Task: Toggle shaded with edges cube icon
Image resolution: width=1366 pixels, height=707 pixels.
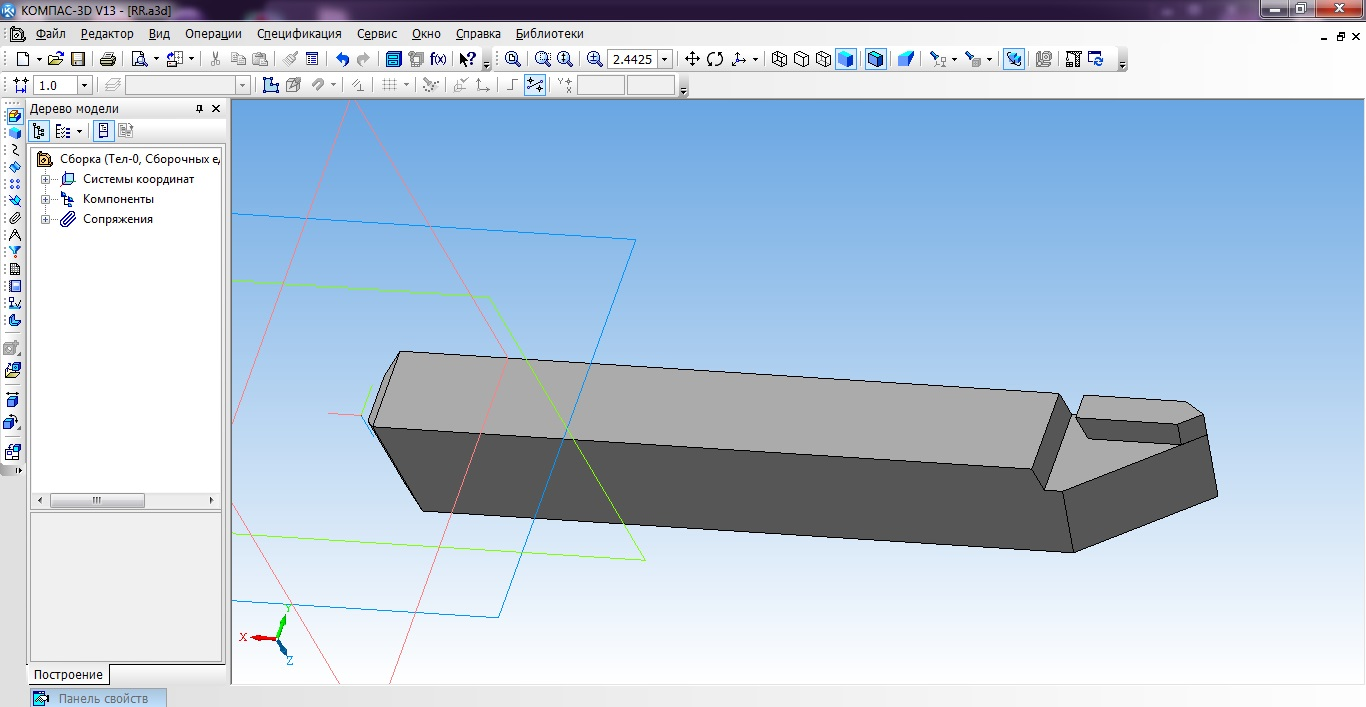Action: (876, 59)
